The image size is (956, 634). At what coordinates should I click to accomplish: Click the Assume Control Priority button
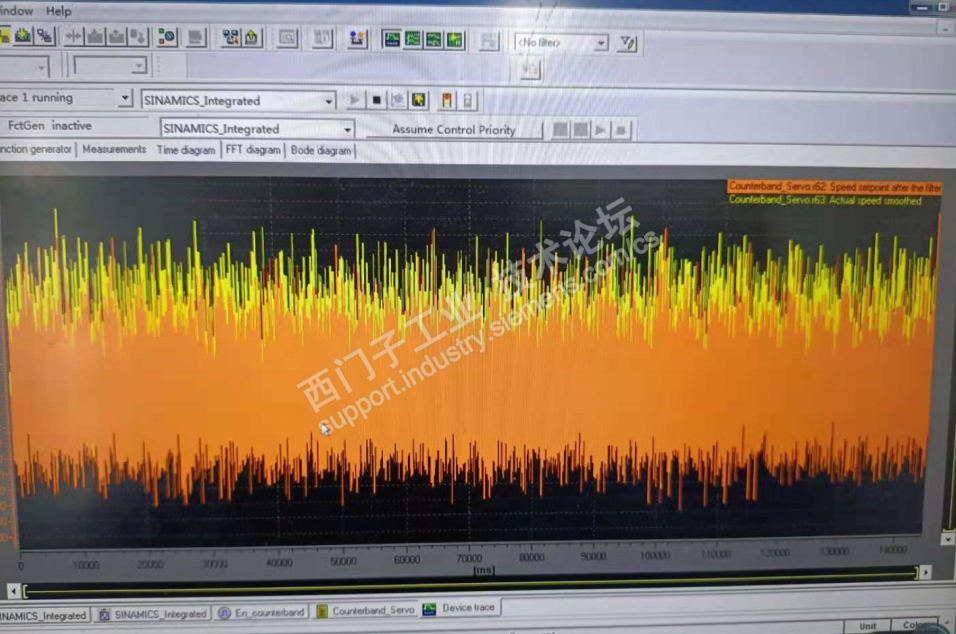[454, 129]
